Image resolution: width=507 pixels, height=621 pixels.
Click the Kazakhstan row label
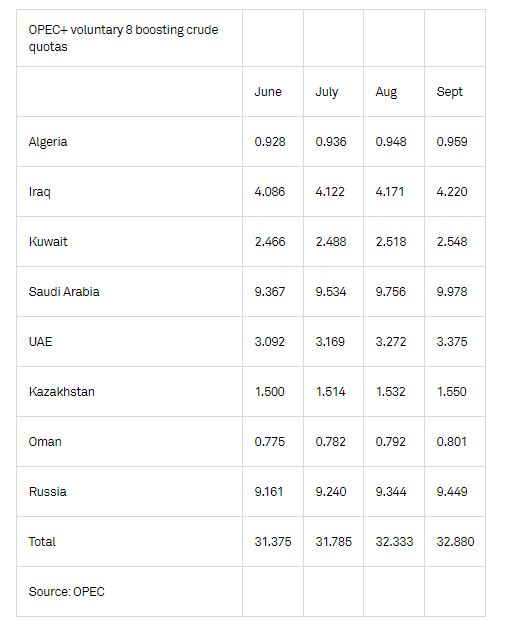pyautogui.click(x=61, y=392)
